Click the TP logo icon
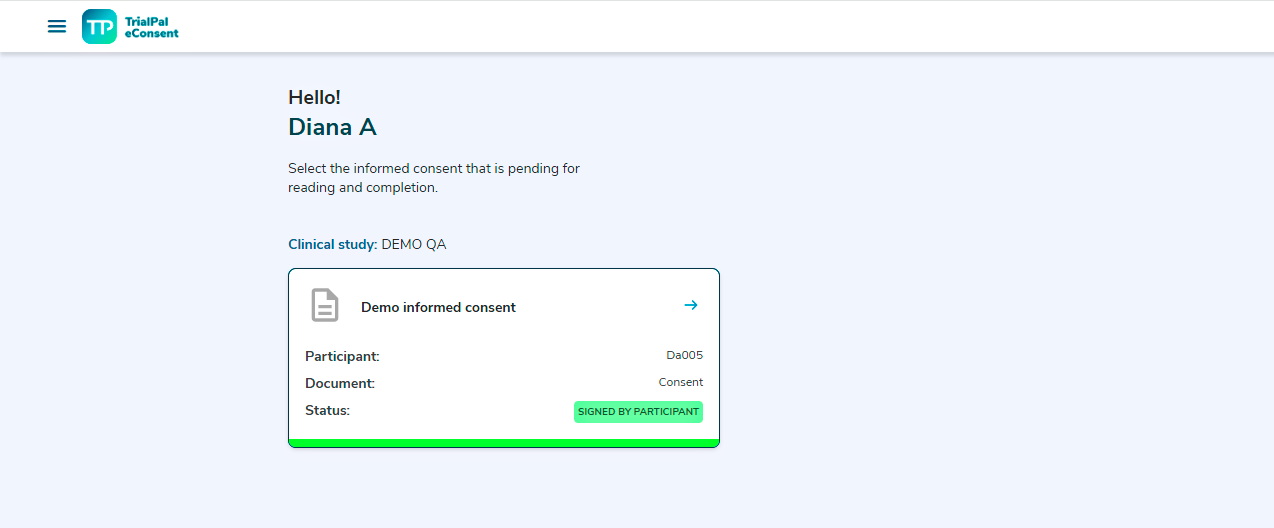1274x528 pixels. (x=99, y=26)
